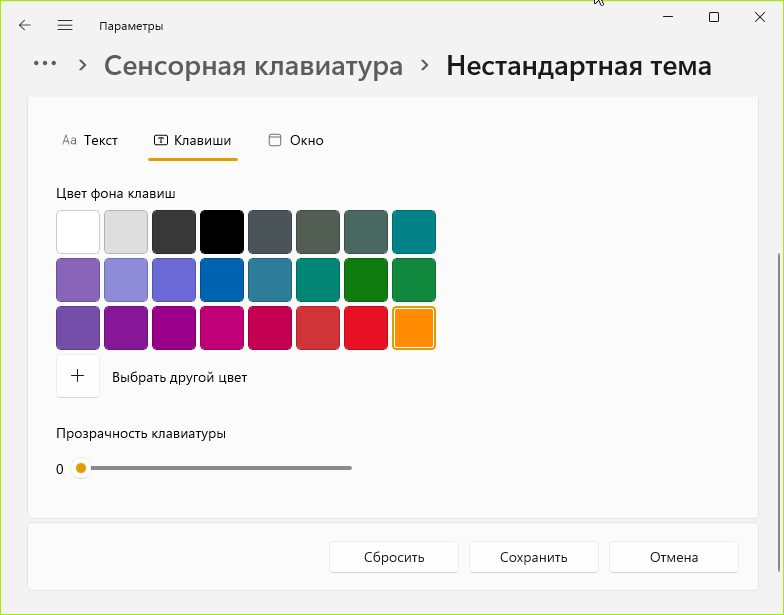Close the Параметры window

coord(760,17)
